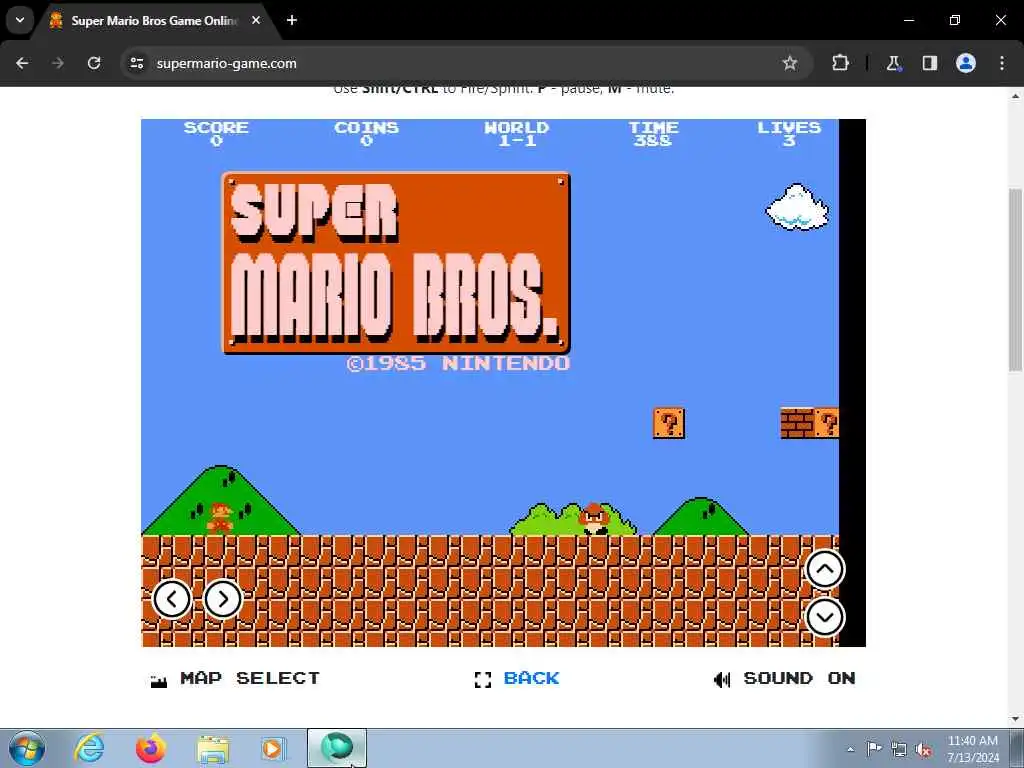Close the Super Mario Bros tab
This screenshot has height=768, width=1024.
click(256, 20)
